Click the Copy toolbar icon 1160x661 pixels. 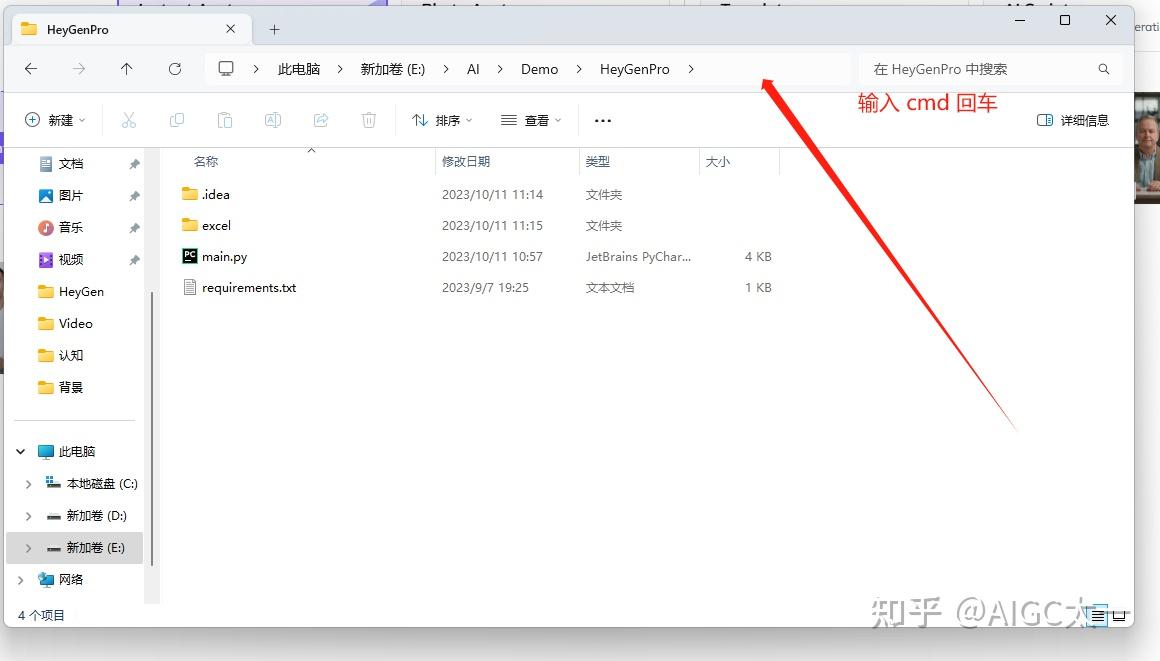pyautogui.click(x=177, y=120)
